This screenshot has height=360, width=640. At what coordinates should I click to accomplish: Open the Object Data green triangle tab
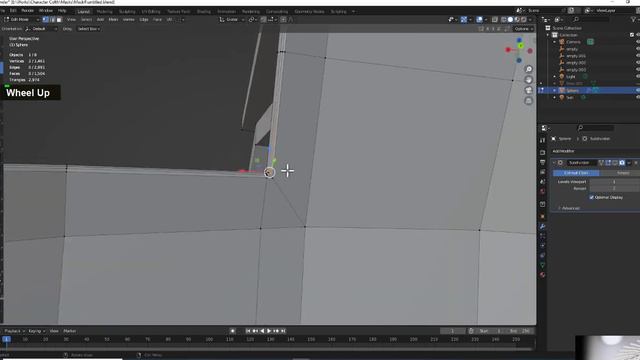[x=542, y=265]
